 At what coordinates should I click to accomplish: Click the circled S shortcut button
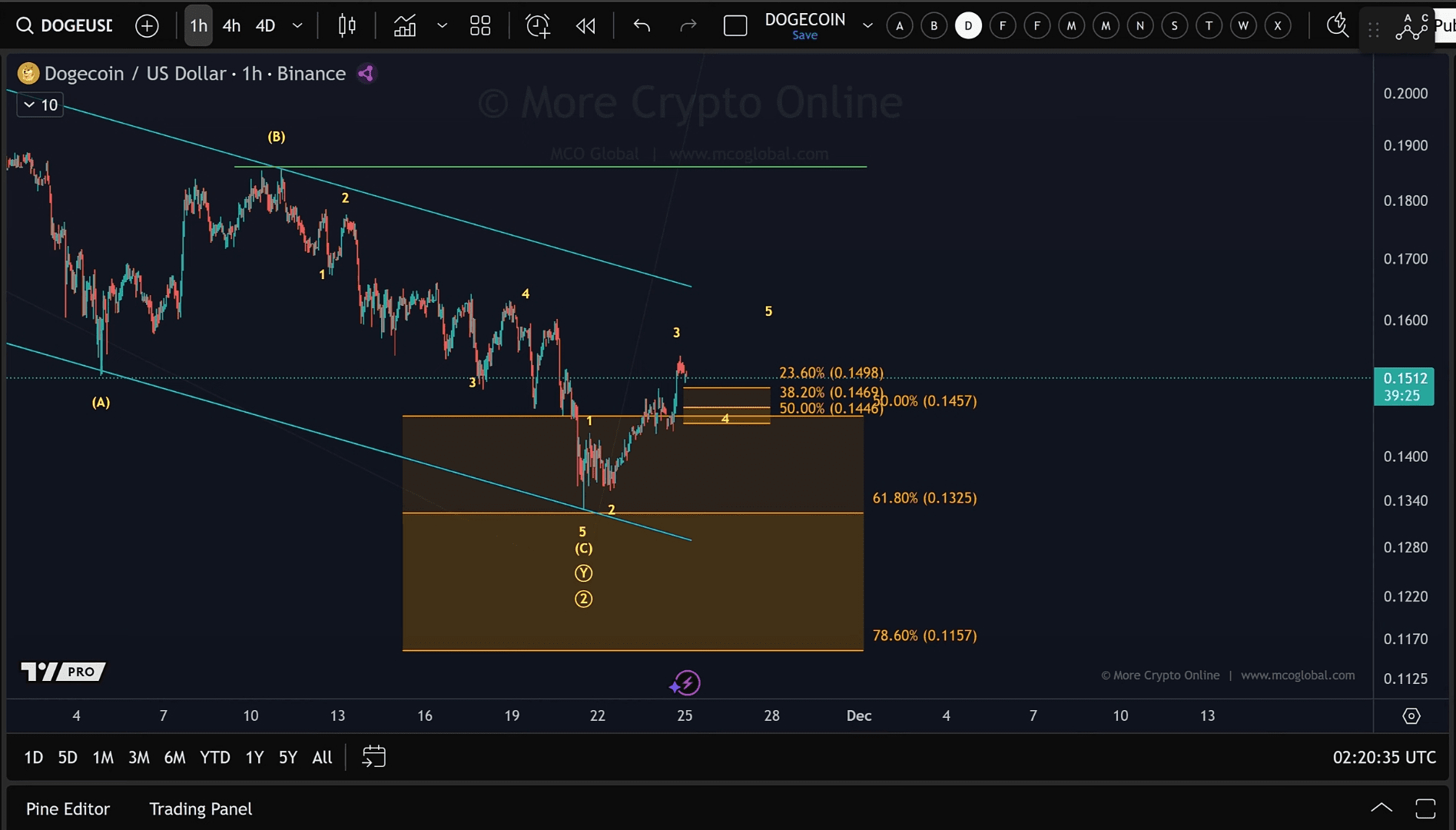pos(1175,26)
